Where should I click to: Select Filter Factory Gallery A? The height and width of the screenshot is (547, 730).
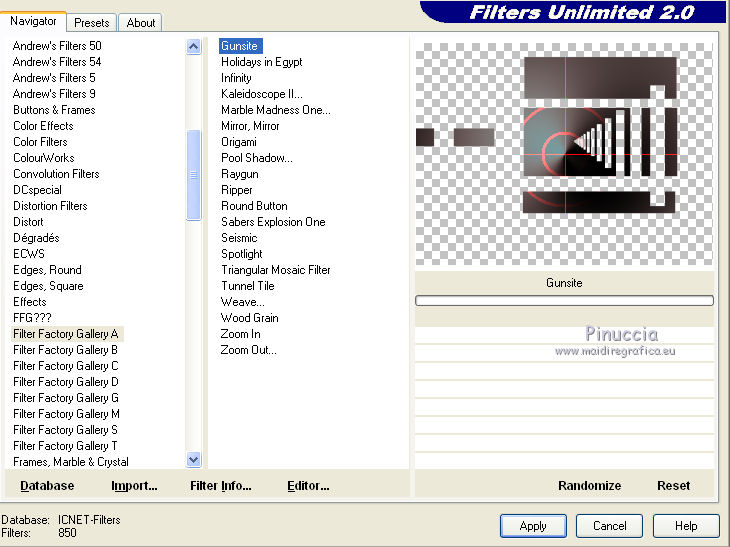click(66, 334)
